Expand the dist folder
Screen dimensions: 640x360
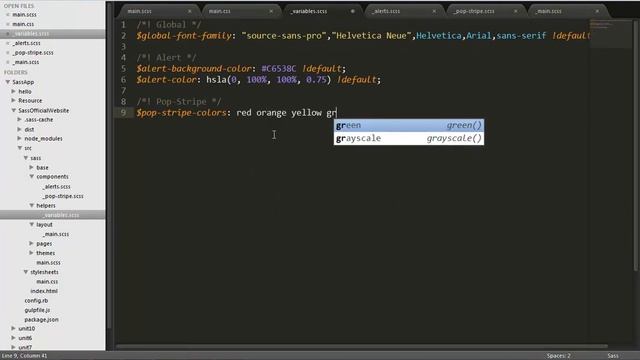[20, 129]
